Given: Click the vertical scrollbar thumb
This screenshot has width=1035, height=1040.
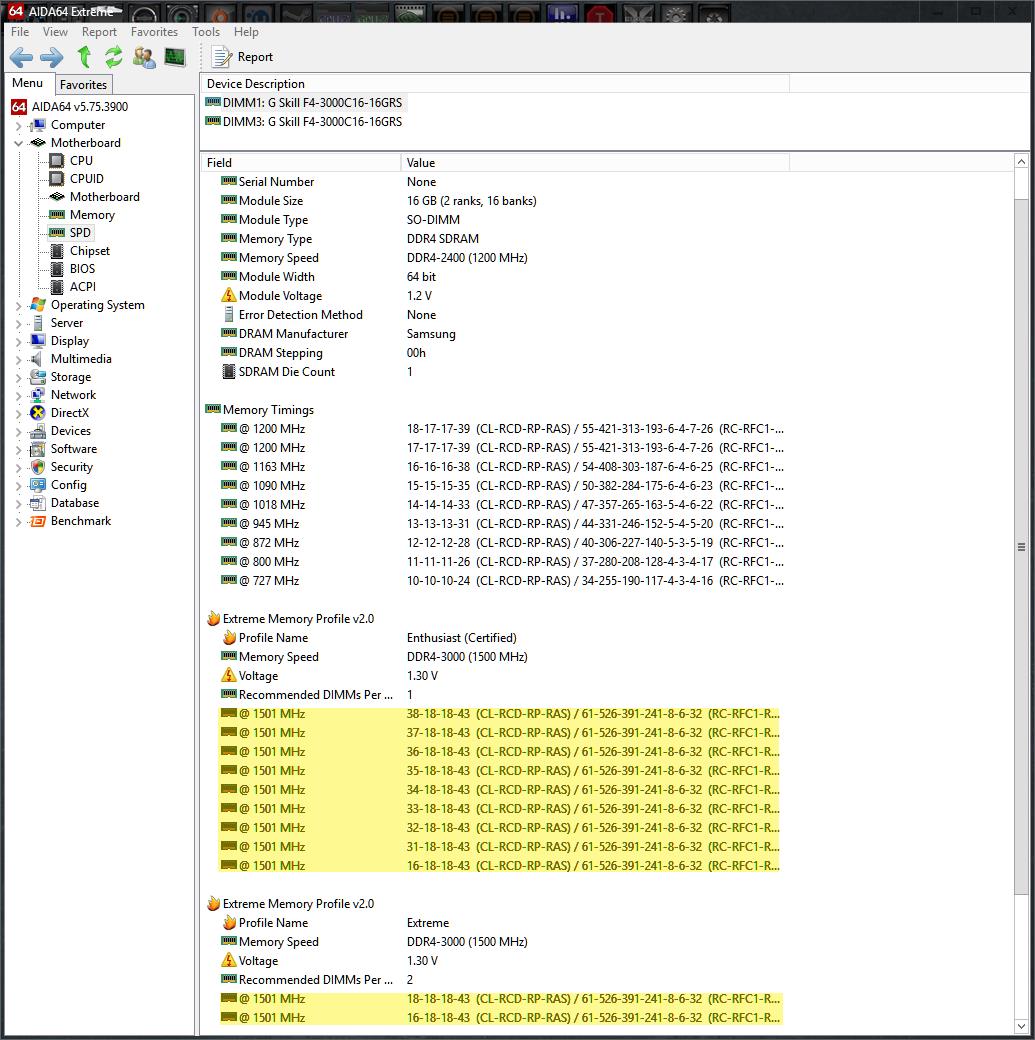Looking at the screenshot, I should [1022, 547].
